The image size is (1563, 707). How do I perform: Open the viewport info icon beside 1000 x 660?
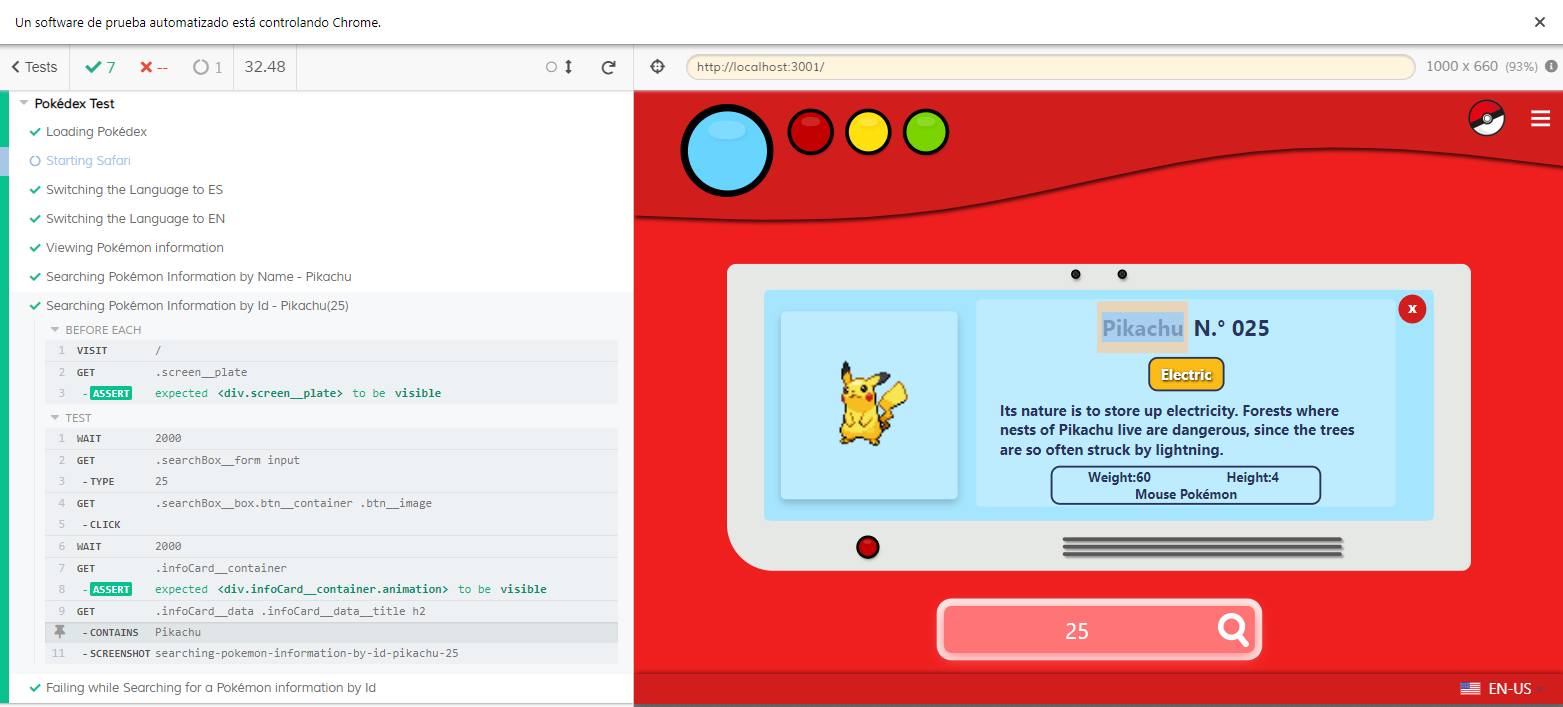[x=1551, y=67]
